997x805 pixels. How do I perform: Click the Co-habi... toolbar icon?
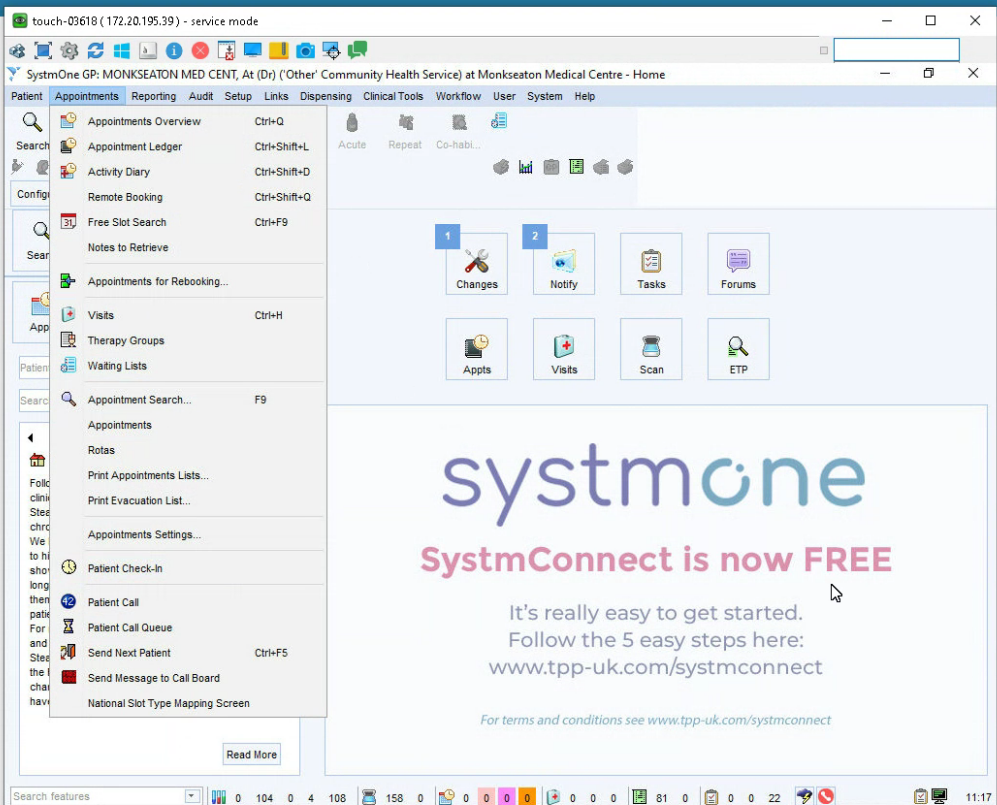pos(458,132)
